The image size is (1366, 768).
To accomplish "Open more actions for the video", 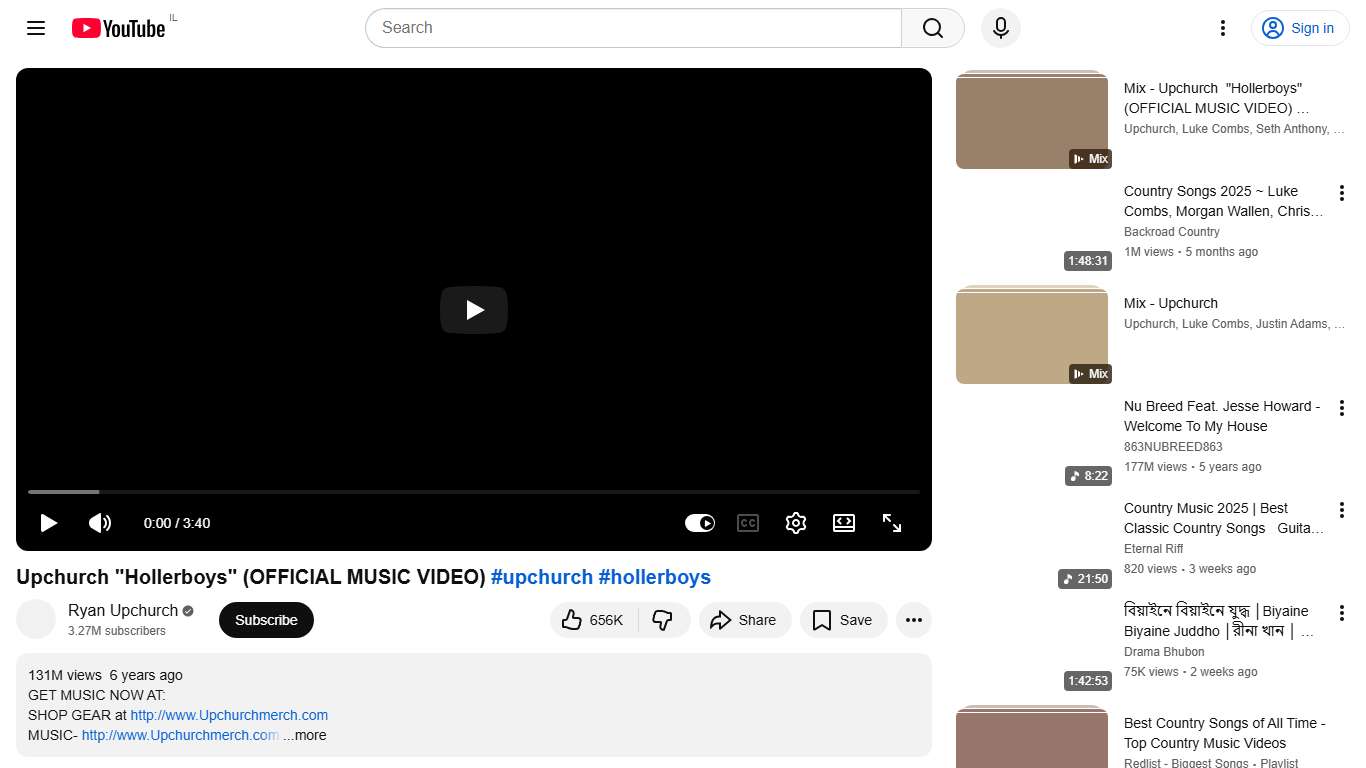I will (x=913, y=620).
